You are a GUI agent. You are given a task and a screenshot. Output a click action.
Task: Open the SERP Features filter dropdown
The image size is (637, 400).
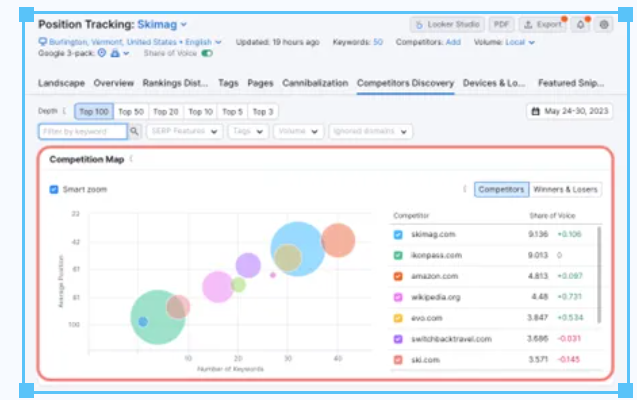click(184, 131)
